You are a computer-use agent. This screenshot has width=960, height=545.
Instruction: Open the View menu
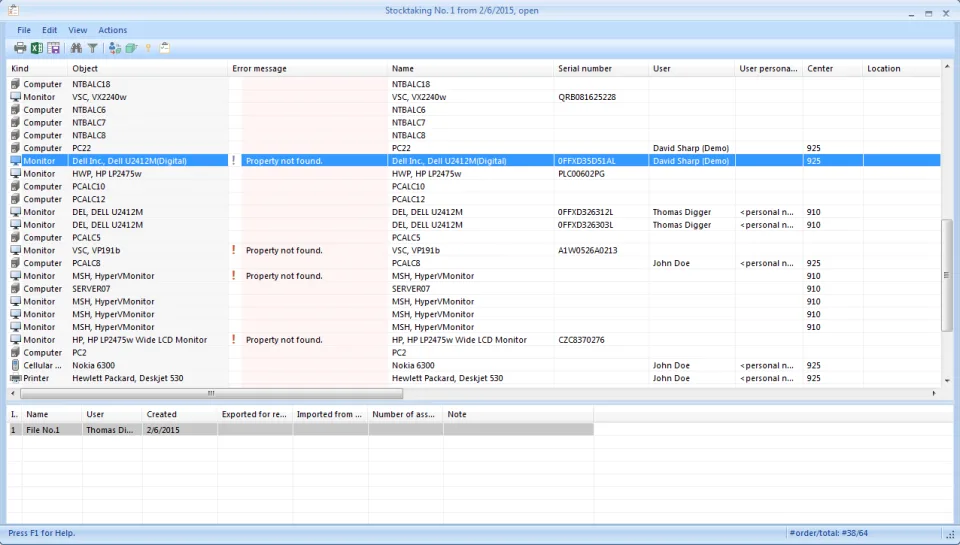(x=77, y=30)
